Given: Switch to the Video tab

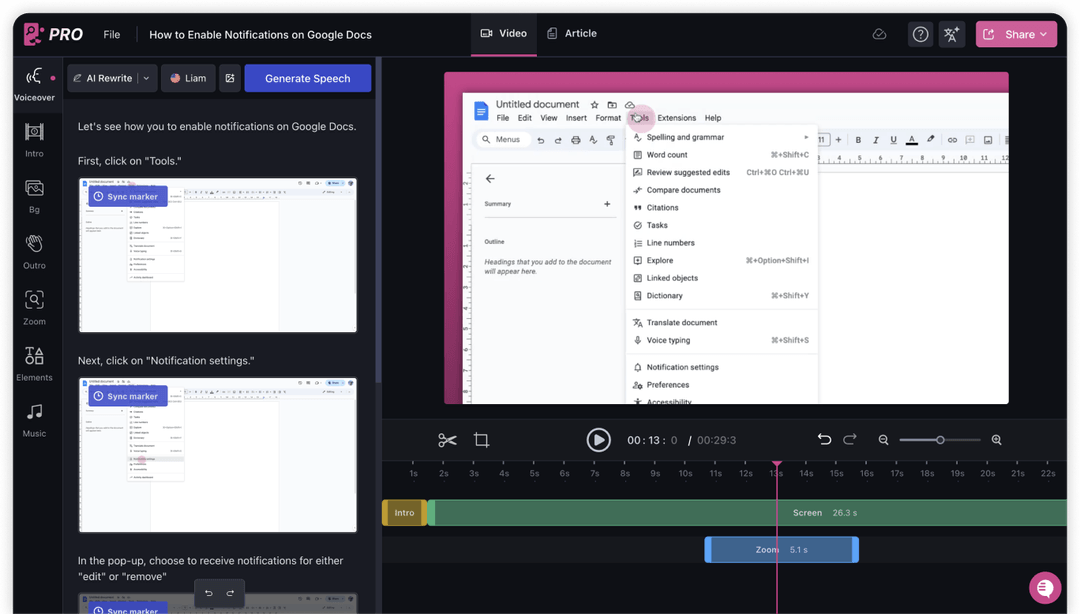Looking at the screenshot, I should 503,33.
